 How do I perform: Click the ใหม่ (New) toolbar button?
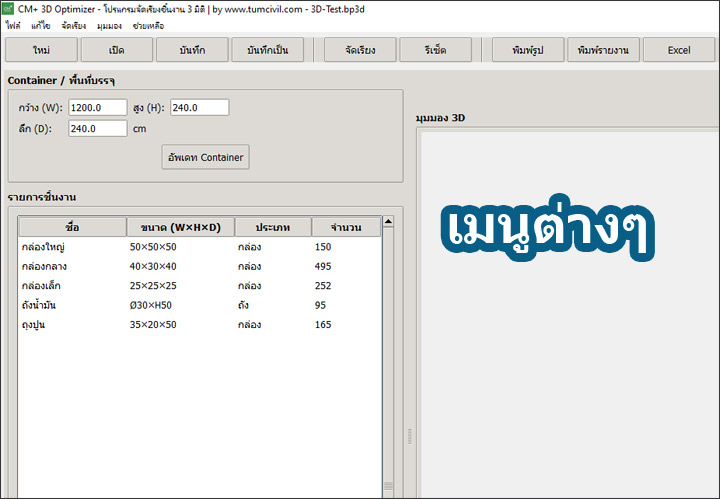[x=41, y=50]
